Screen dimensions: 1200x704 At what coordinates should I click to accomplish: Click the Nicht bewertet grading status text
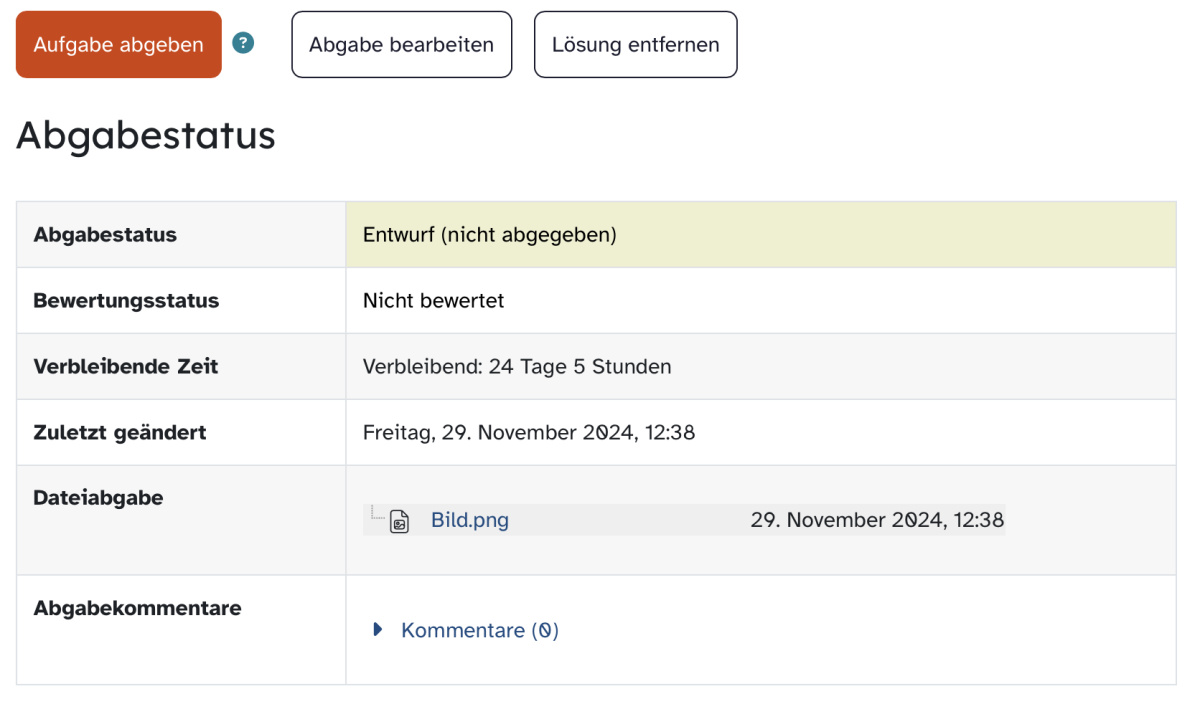[434, 300]
